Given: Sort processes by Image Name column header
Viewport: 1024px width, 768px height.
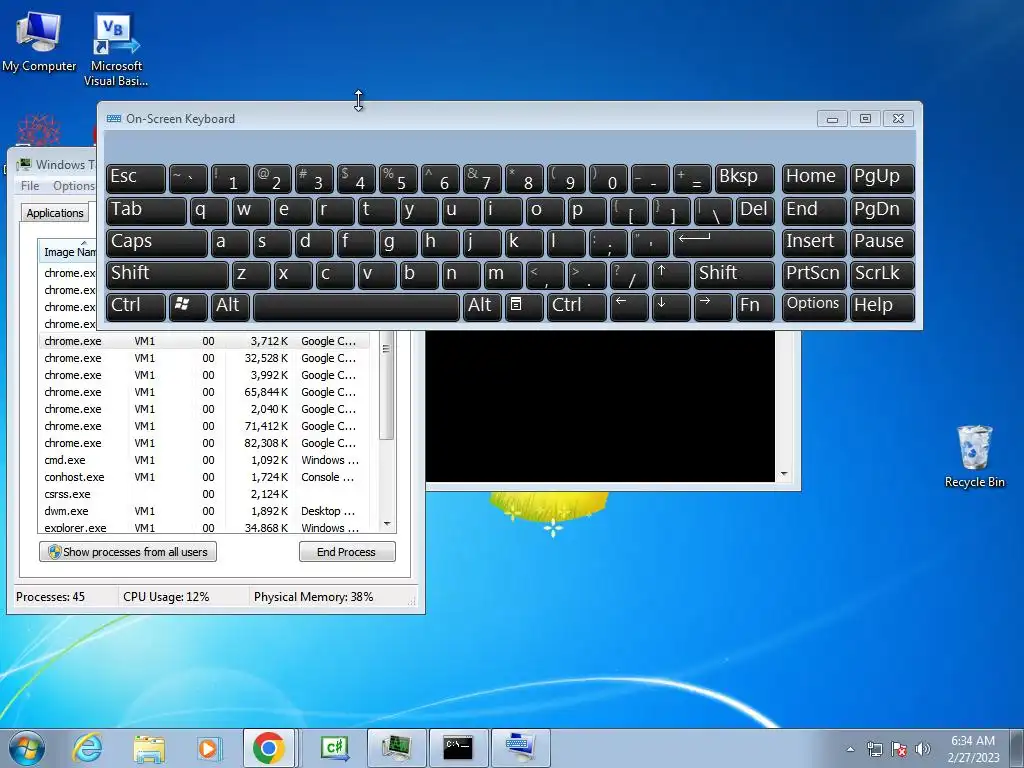Looking at the screenshot, I should (x=69, y=252).
